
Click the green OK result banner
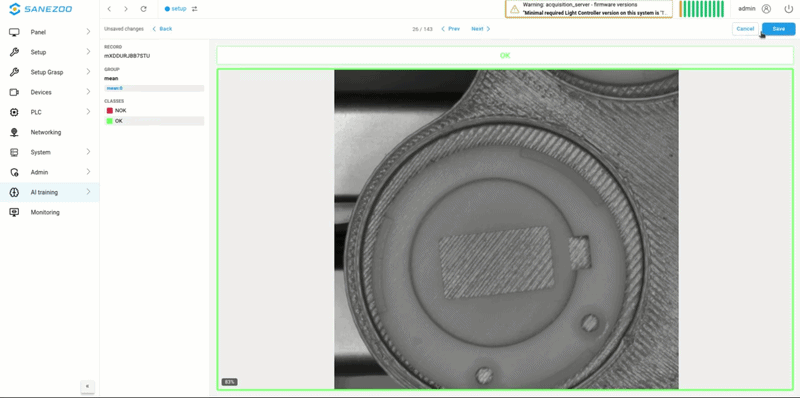505,55
